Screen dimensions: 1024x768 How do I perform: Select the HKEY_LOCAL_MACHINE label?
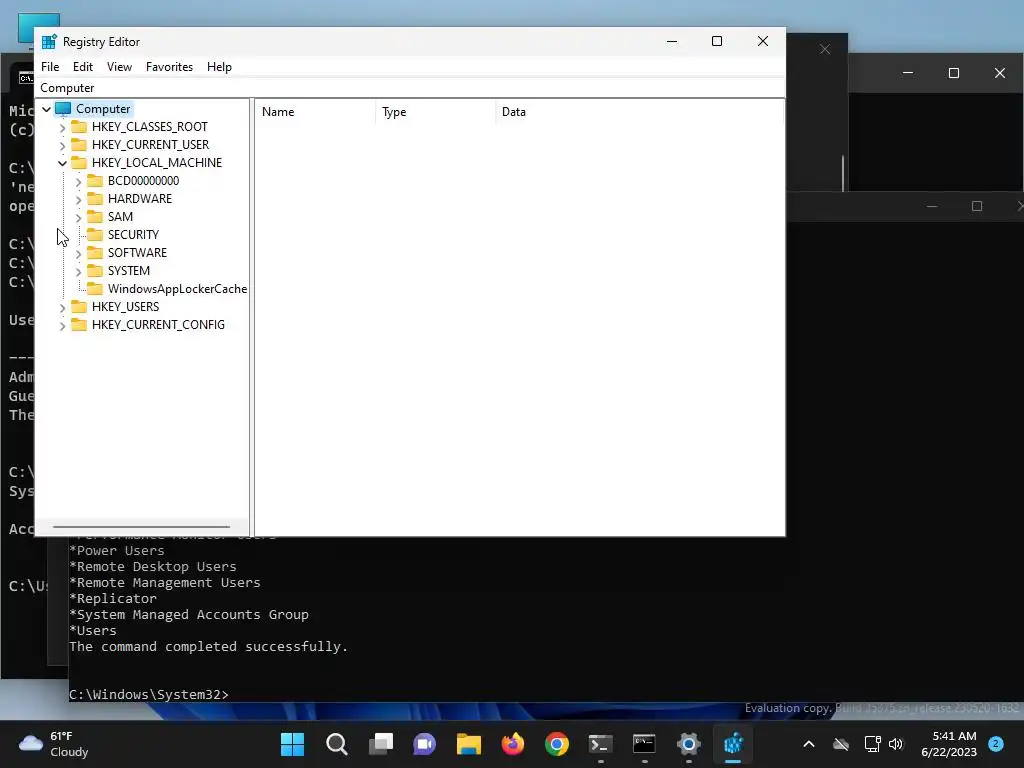click(x=157, y=163)
